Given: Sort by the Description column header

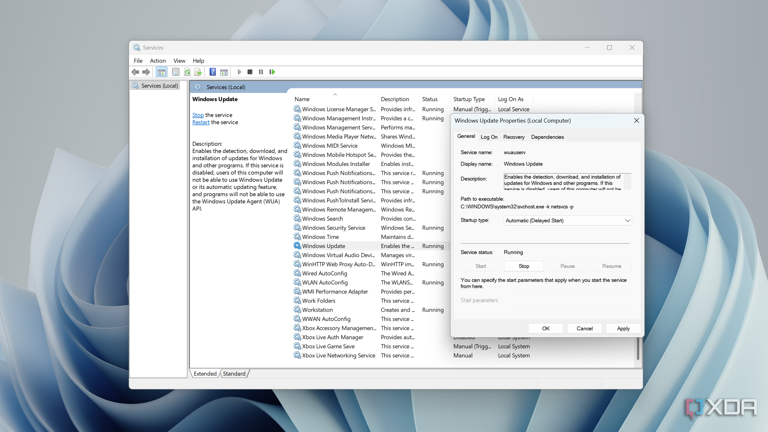Looking at the screenshot, I should [399, 99].
